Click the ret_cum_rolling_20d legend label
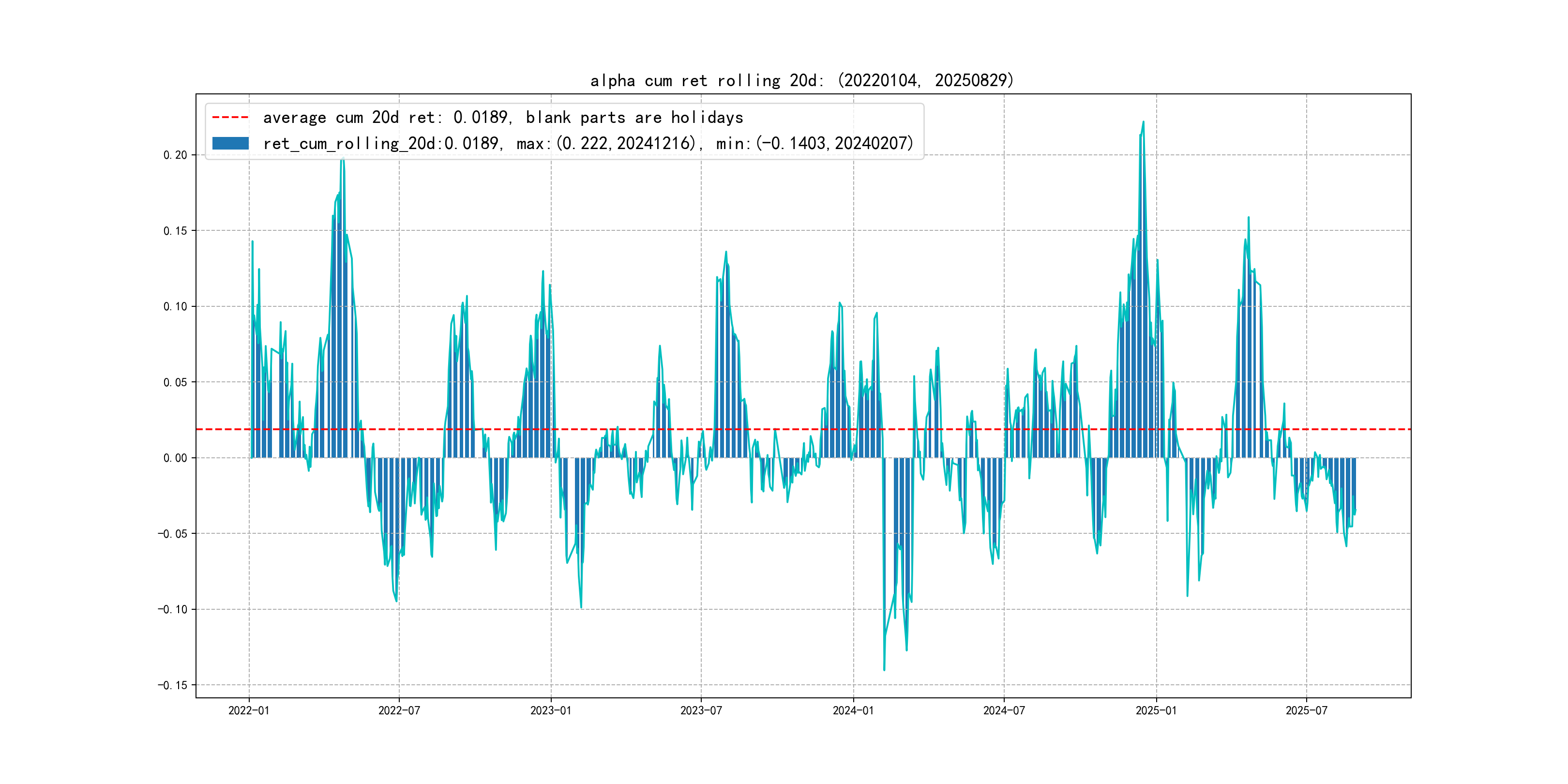The image size is (1568, 784). pyautogui.click(x=588, y=144)
